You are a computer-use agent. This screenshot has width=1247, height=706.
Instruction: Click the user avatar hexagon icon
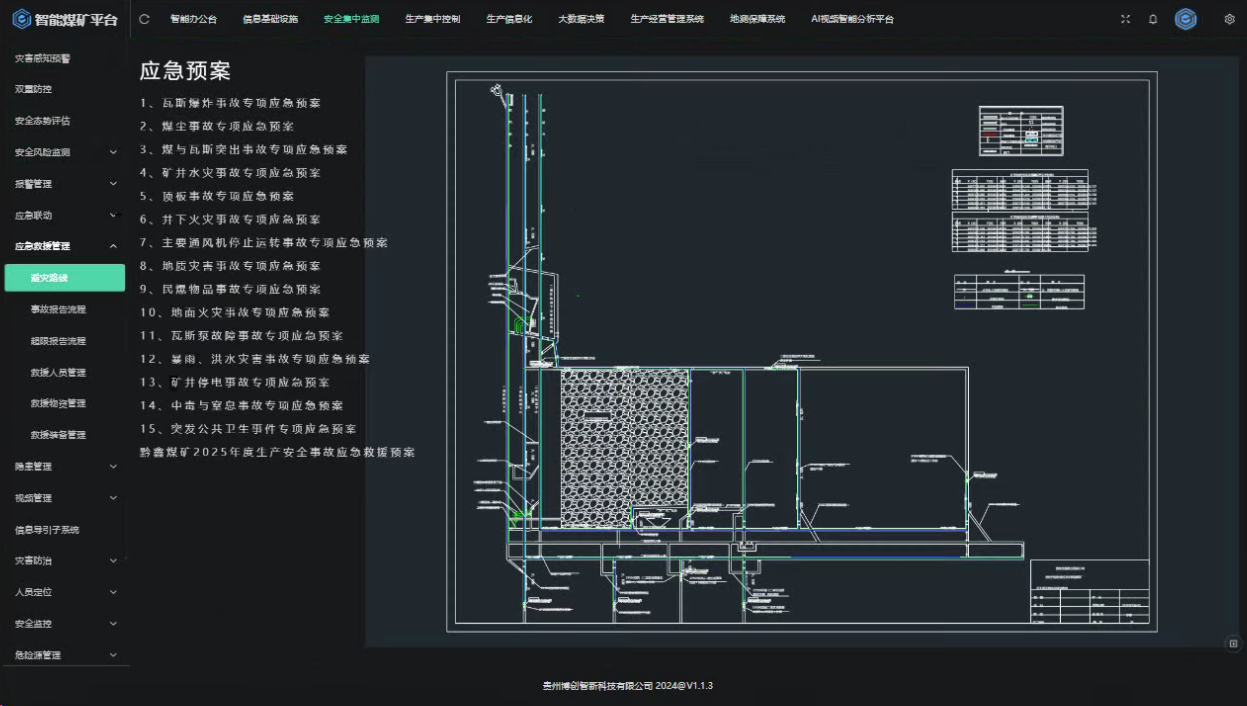1186,19
